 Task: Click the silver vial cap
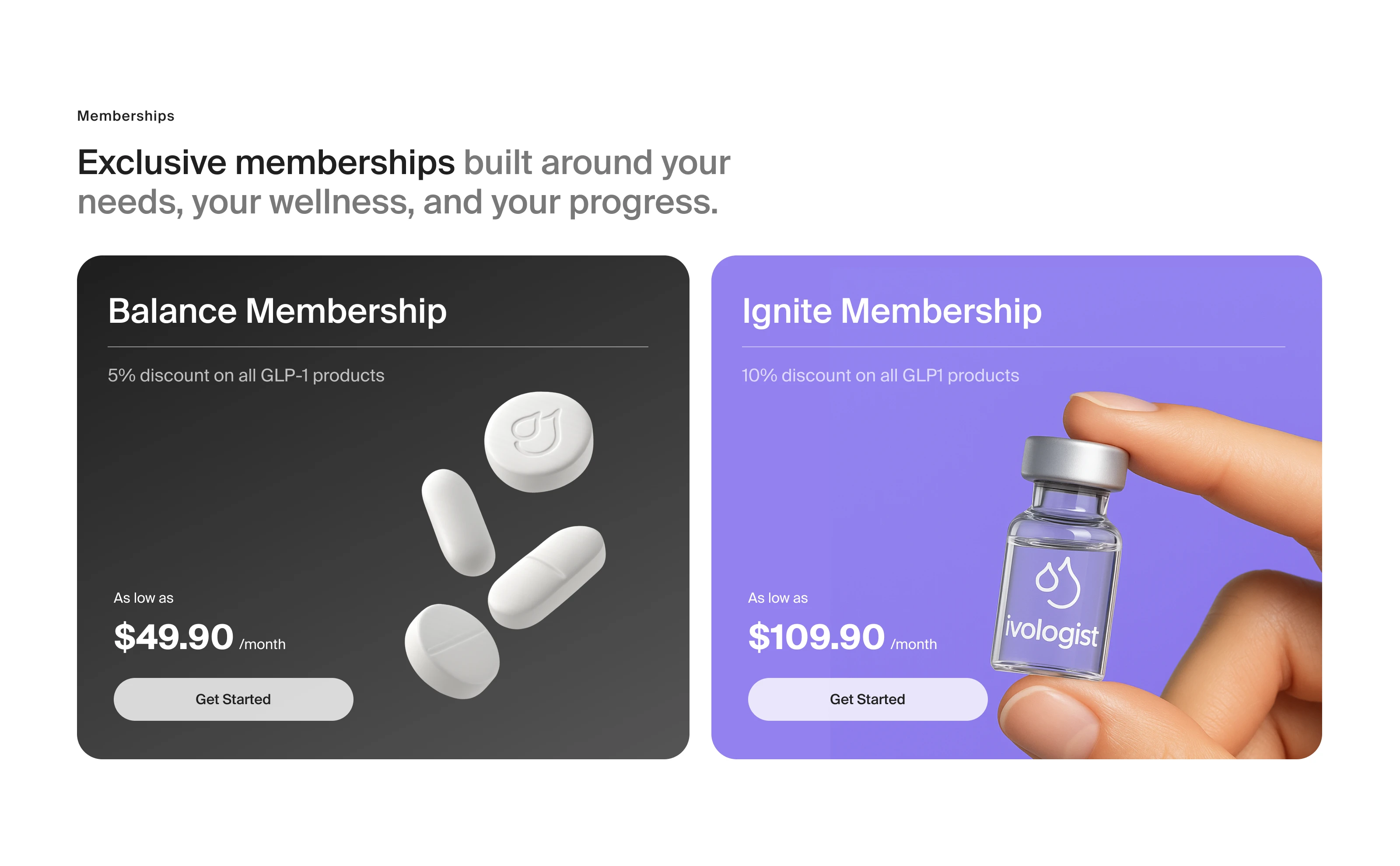pos(1074,463)
